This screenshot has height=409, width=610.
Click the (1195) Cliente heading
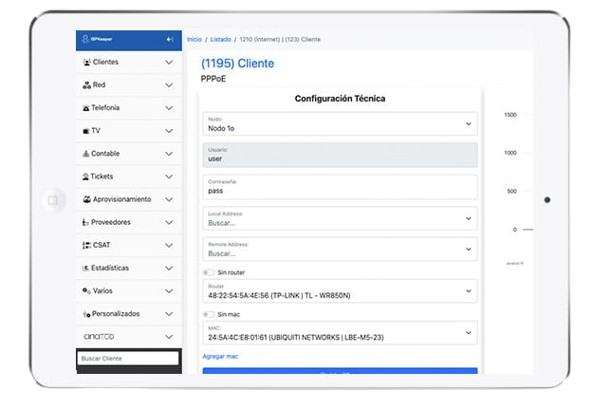point(237,63)
